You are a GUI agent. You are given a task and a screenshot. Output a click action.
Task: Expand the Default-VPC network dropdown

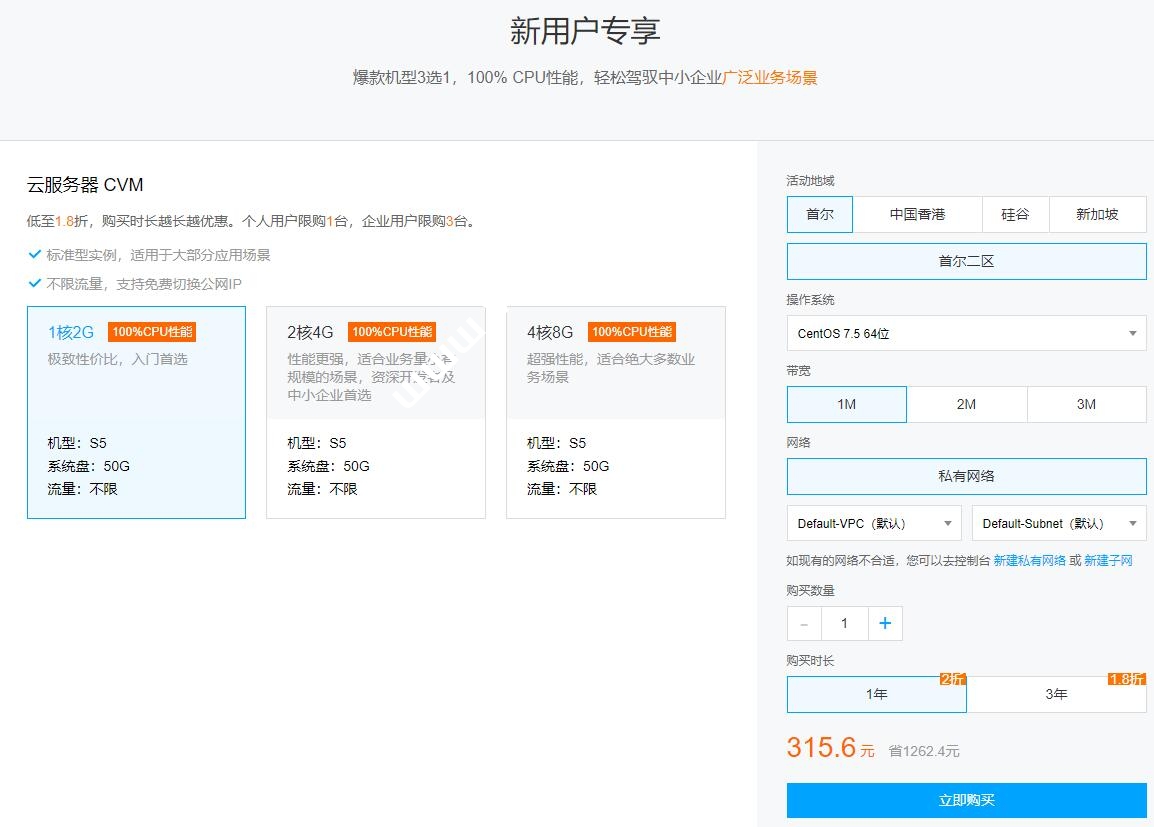(x=873, y=523)
